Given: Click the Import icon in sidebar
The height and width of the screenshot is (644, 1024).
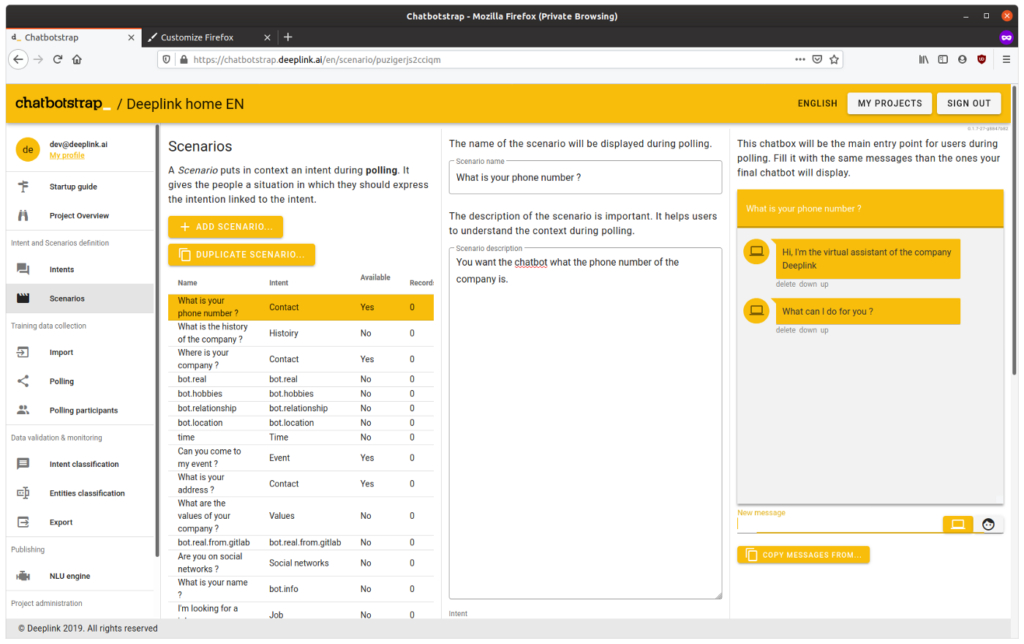Looking at the screenshot, I should [24, 352].
